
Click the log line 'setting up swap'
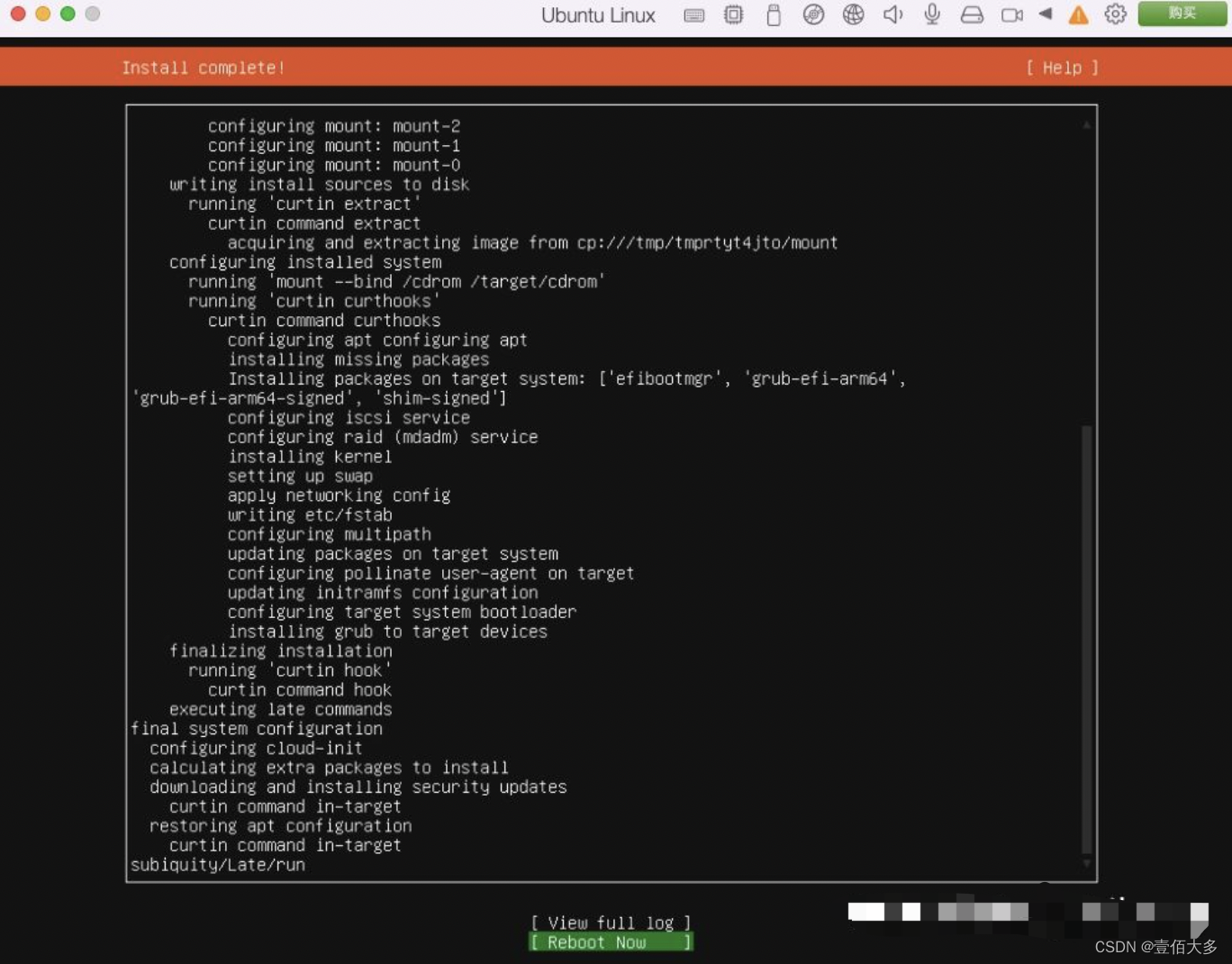pyautogui.click(x=300, y=476)
